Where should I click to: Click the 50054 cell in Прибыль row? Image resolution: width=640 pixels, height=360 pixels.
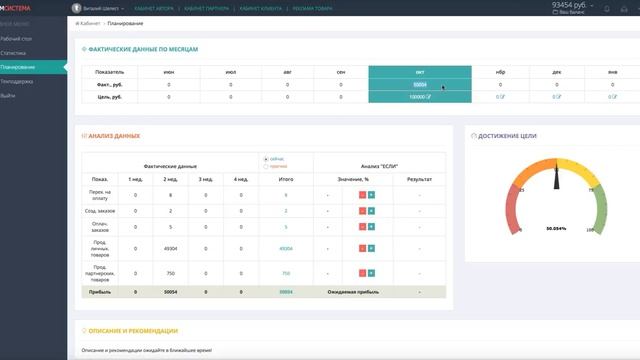click(171, 292)
